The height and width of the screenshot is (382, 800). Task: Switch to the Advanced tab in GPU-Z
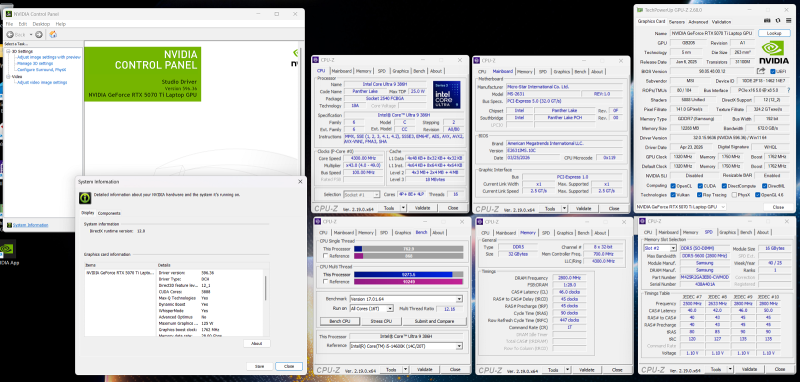tap(698, 22)
